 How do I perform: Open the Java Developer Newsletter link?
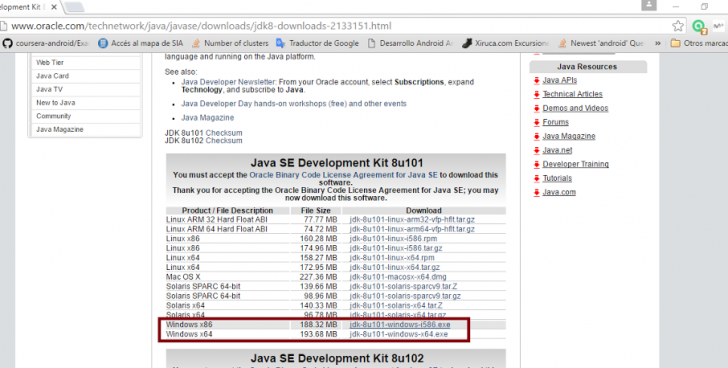(229, 82)
